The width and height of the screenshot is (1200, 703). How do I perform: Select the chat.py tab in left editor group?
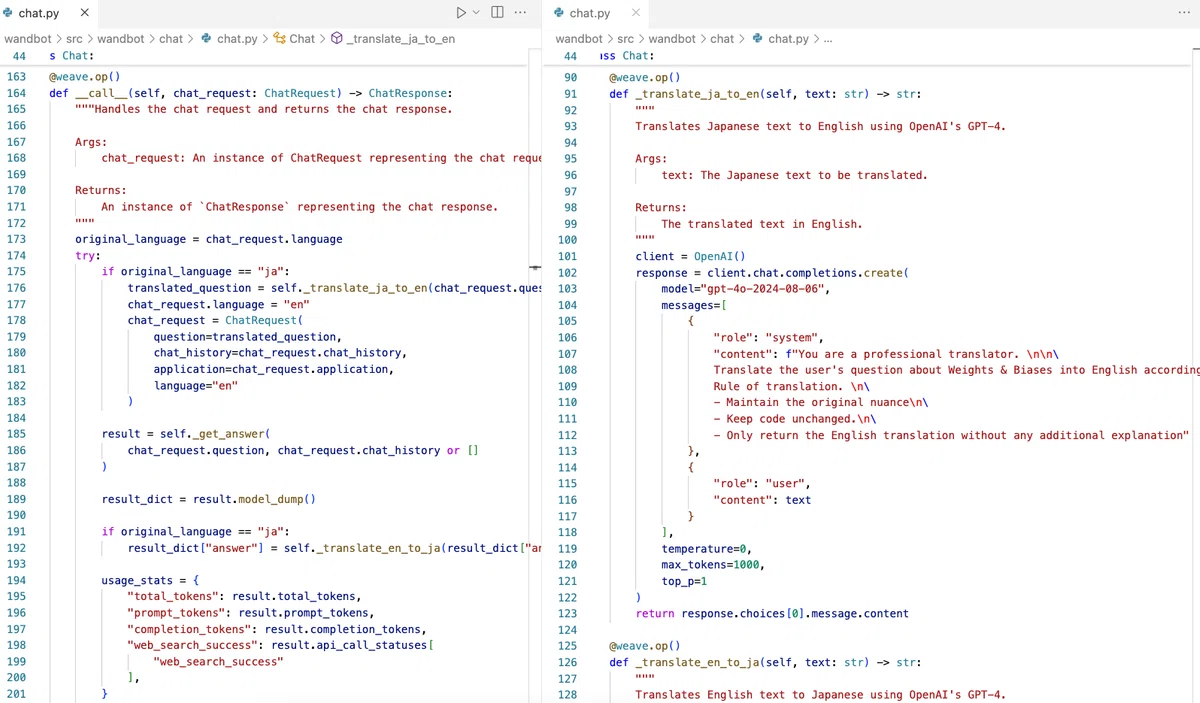point(48,13)
